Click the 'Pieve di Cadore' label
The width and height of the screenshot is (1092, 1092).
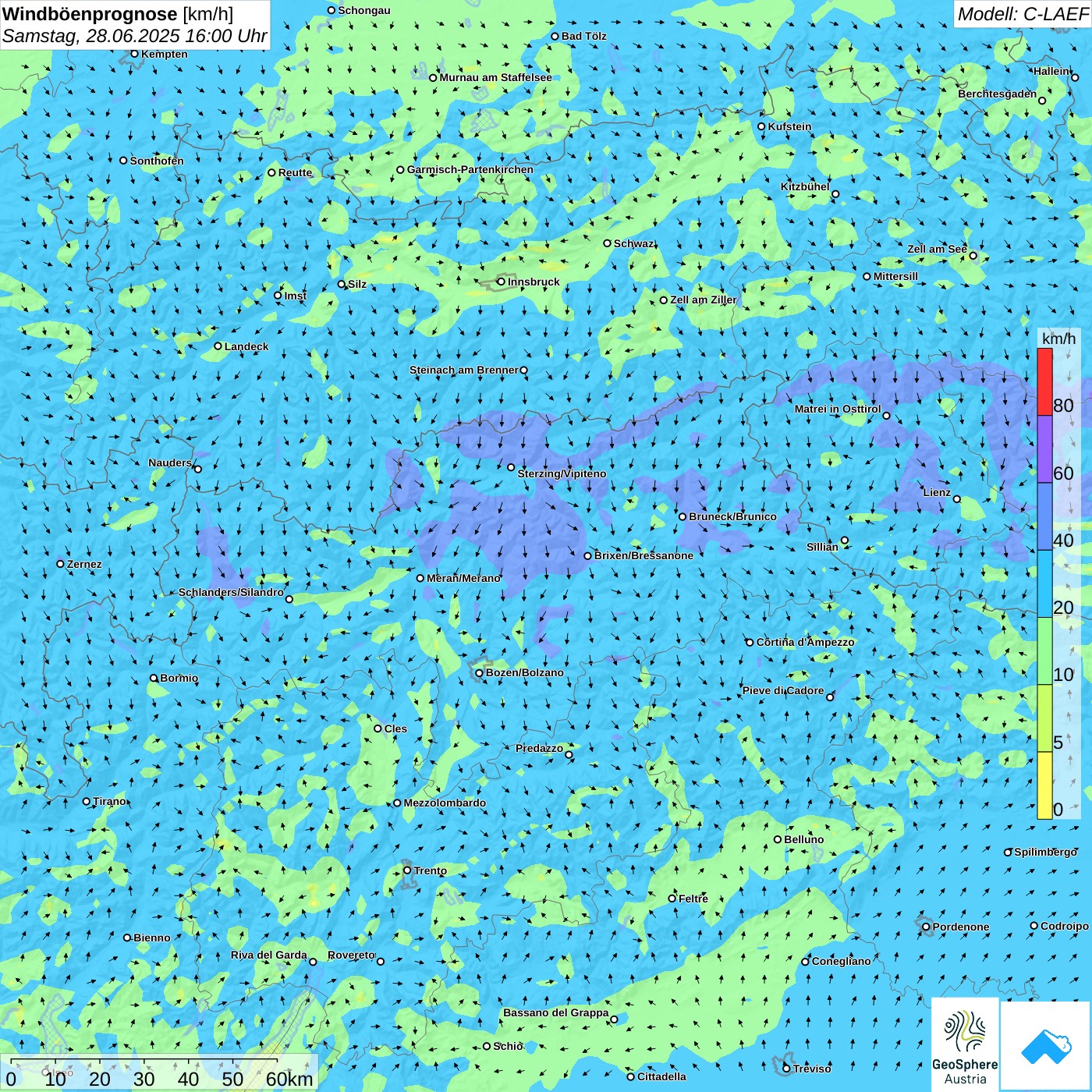pos(783,690)
